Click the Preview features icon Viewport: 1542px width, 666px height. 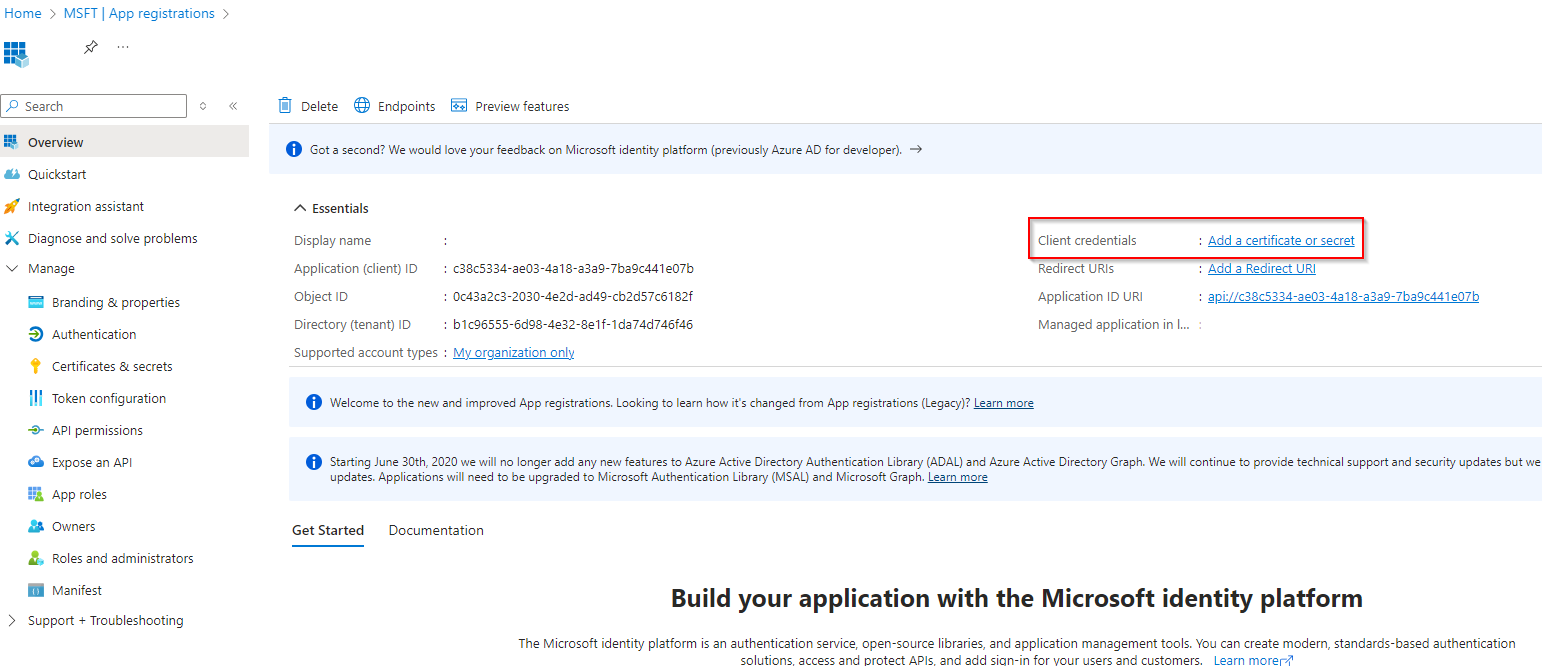click(460, 106)
